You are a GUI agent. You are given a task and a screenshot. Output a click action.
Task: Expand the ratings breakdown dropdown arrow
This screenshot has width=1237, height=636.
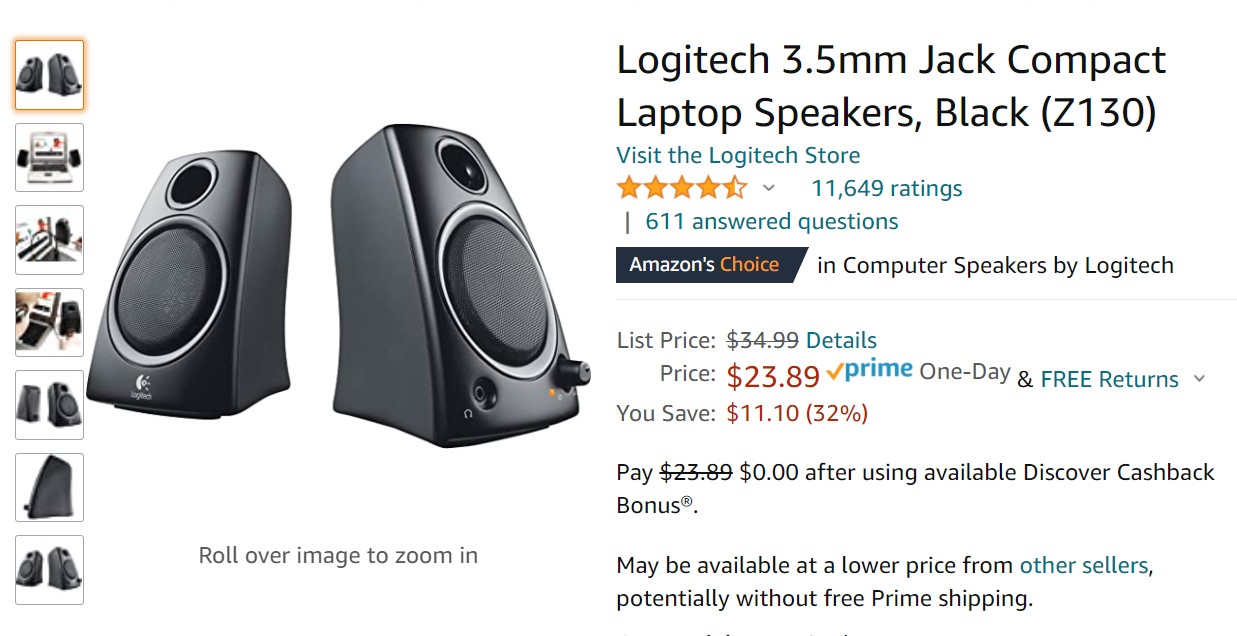[769, 188]
